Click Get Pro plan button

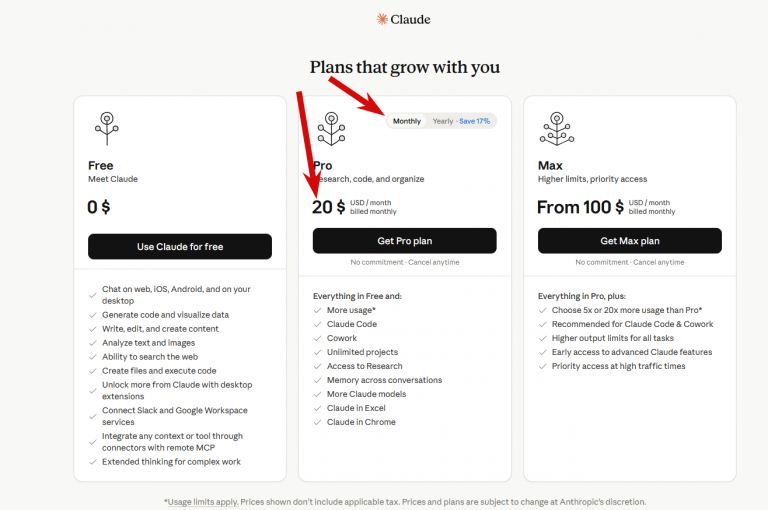pos(405,241)
